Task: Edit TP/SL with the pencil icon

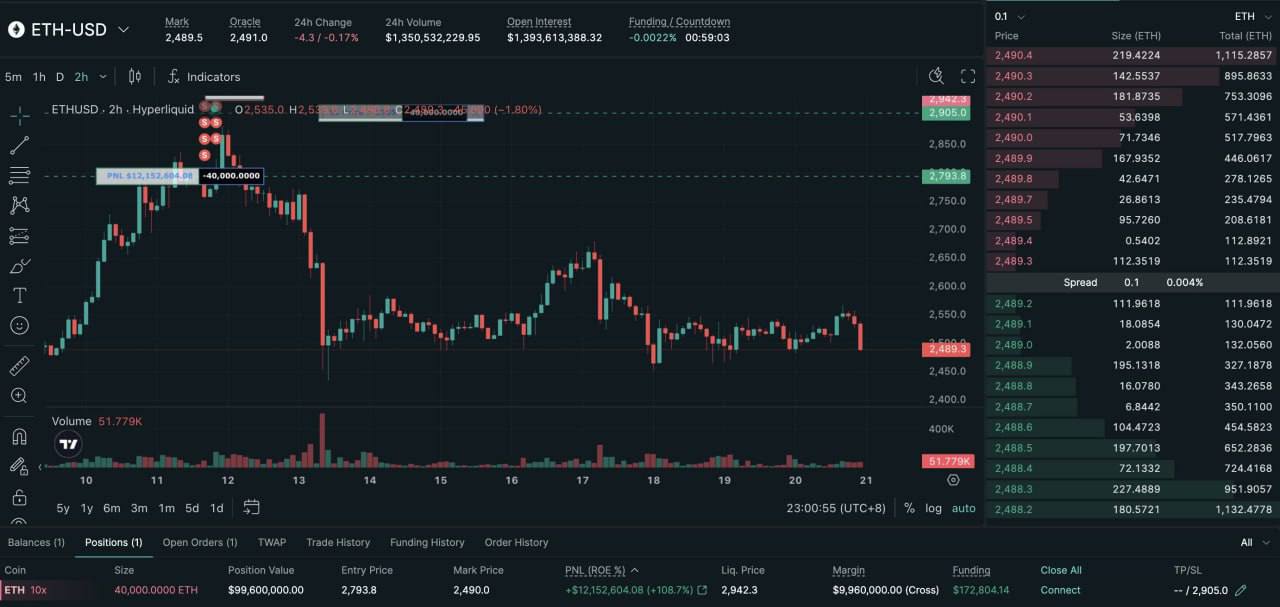Action: pyautogui.click(x=1241, y=590)
